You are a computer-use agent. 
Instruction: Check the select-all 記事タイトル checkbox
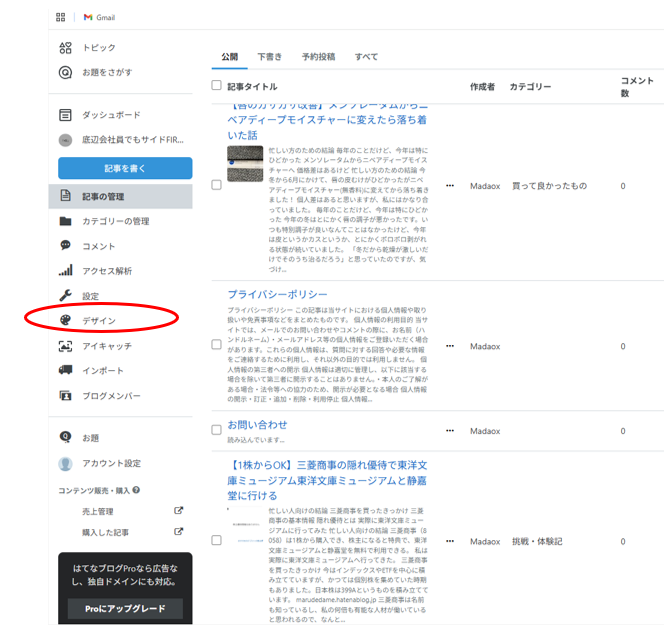point(217,85)
